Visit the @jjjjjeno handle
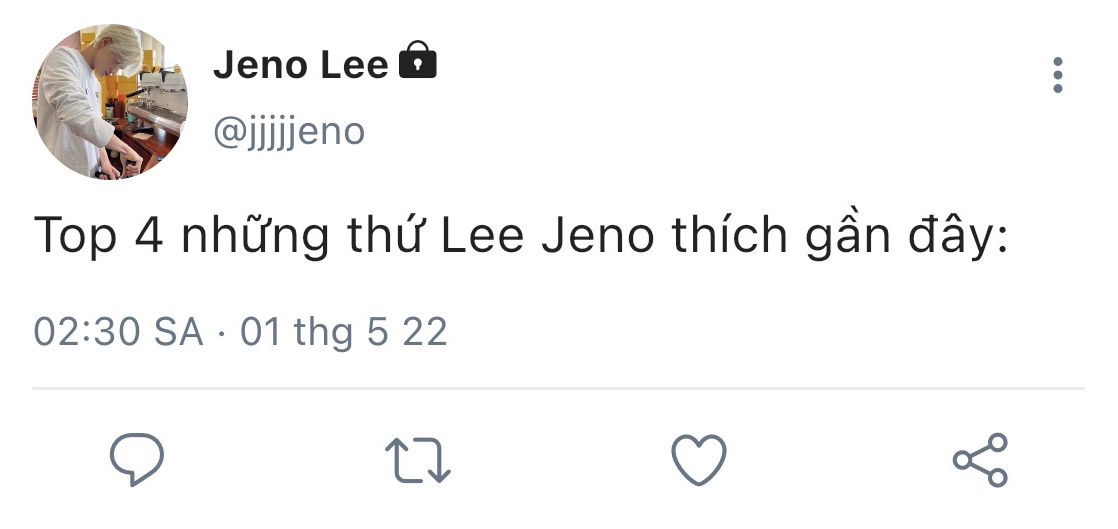The height and width of the screenshot is (529, 1118). 289,131
